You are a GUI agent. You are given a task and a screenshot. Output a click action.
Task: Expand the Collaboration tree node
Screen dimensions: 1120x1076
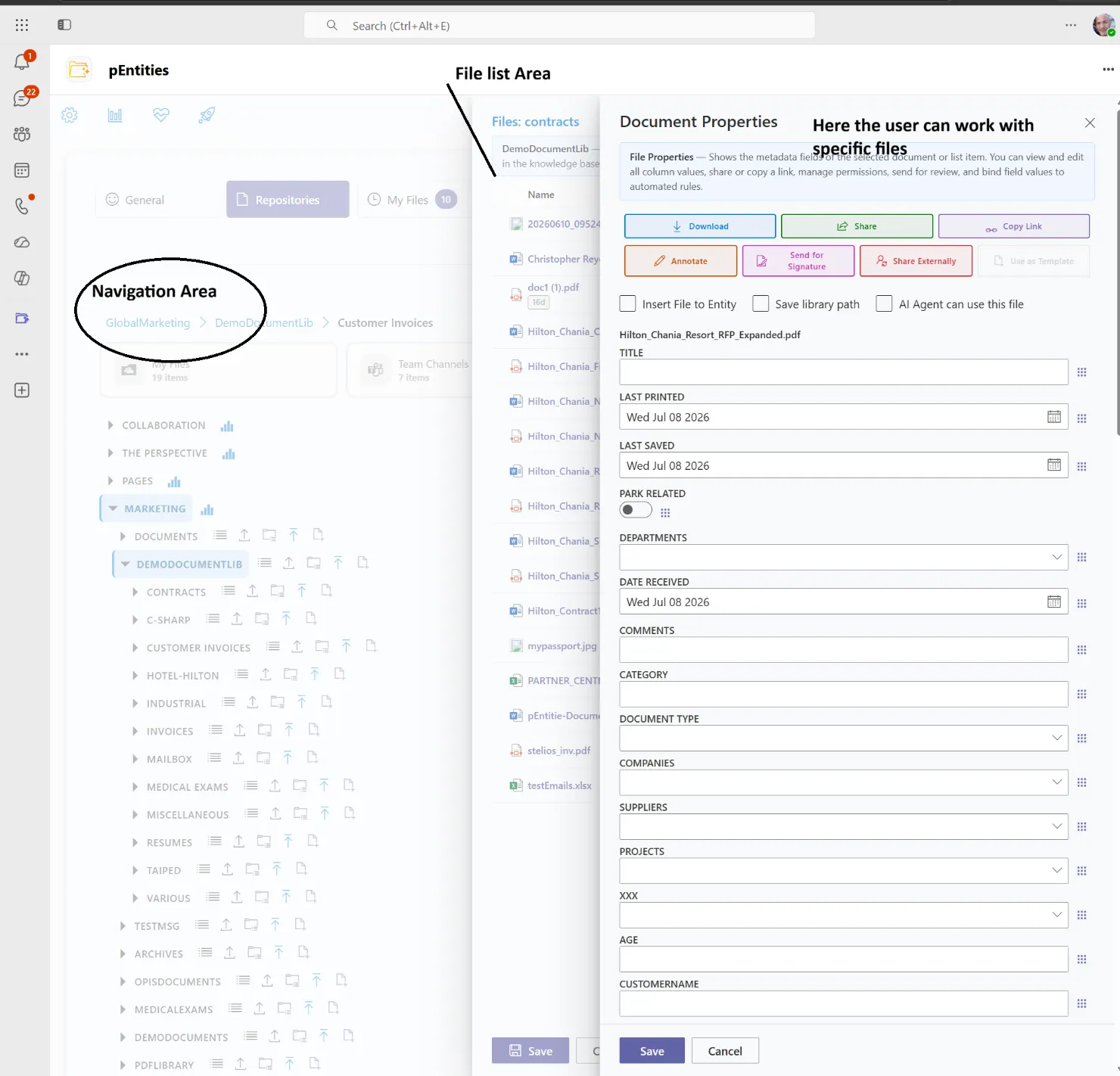110,425
